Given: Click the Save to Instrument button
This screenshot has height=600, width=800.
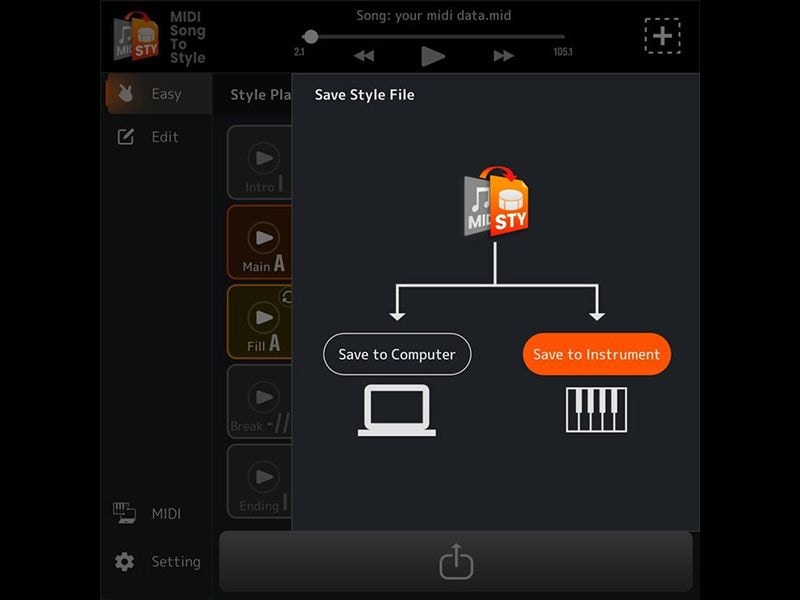Looking at the screenshot, I should [x=596, y=354].
